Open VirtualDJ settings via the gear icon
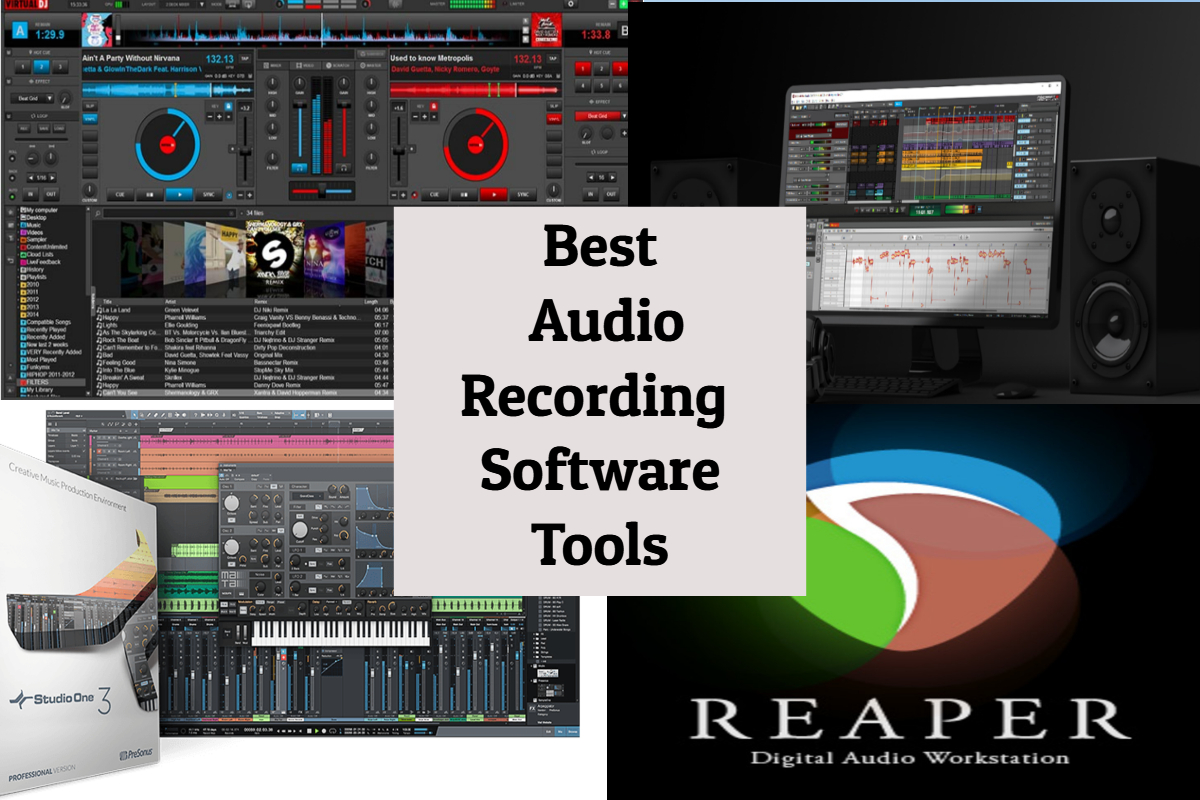The width and height of the screenshot is (1200, 800). point(572,4)
